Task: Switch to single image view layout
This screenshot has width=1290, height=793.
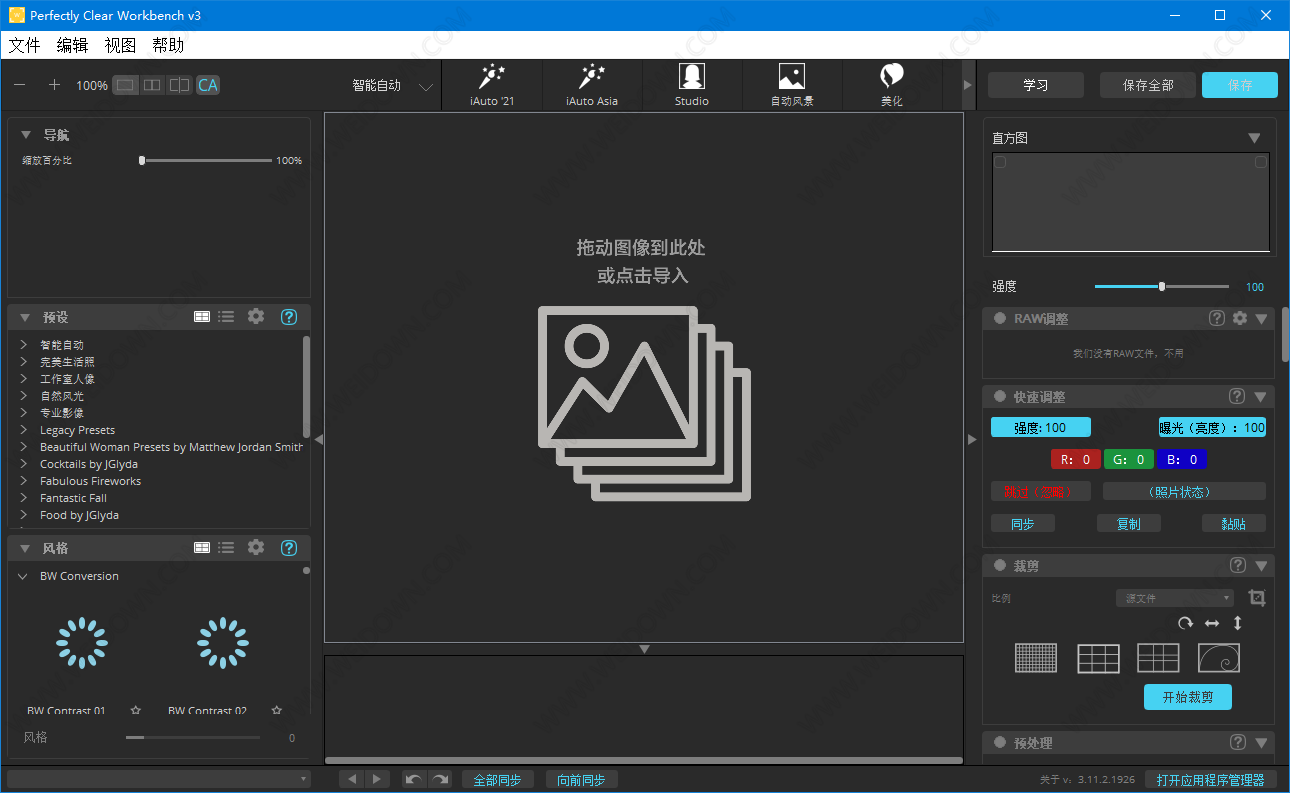Action: pyautogui.click(x=126, y=85)
